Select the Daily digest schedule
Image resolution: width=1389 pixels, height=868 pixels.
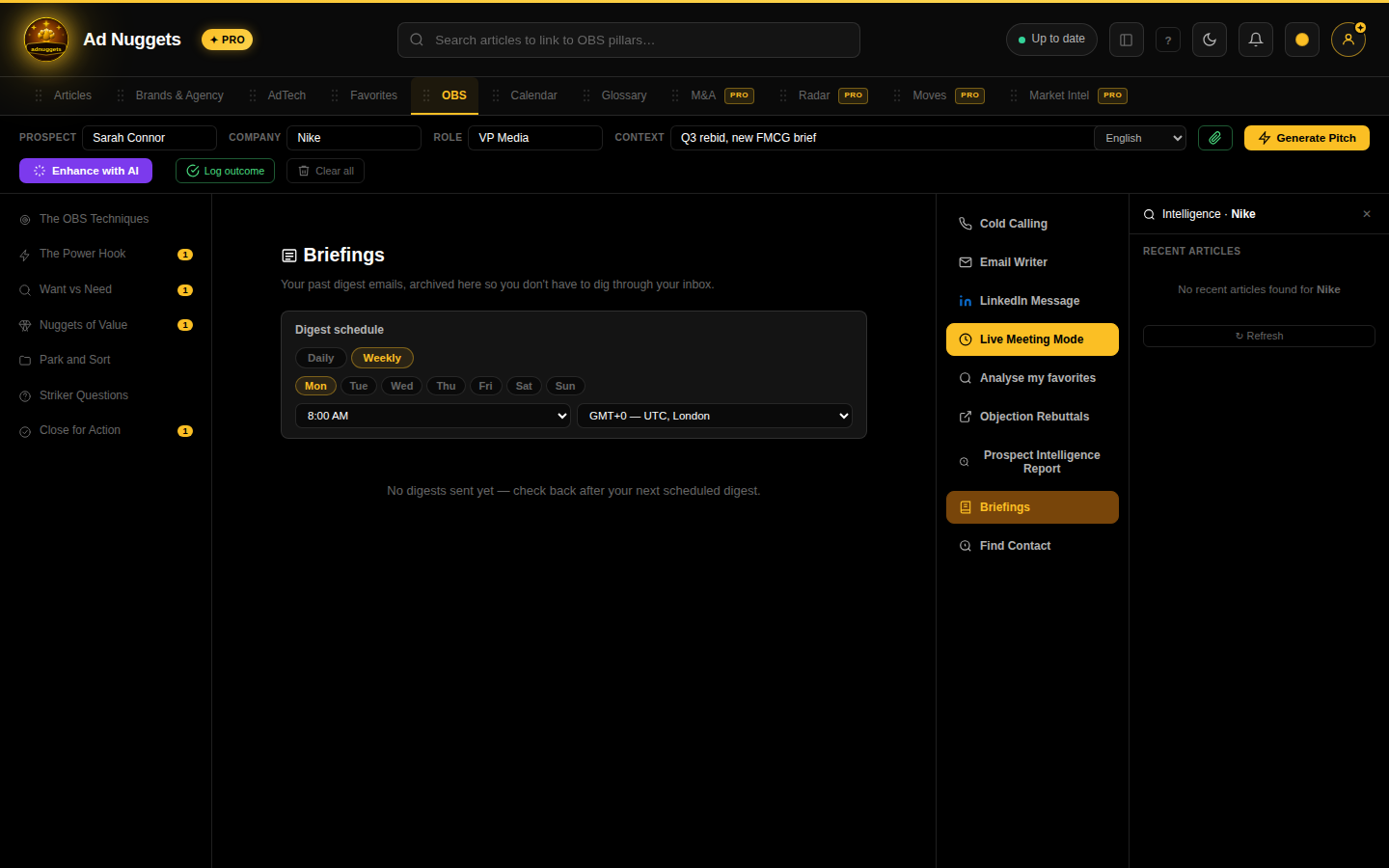[x=321, y=358]
